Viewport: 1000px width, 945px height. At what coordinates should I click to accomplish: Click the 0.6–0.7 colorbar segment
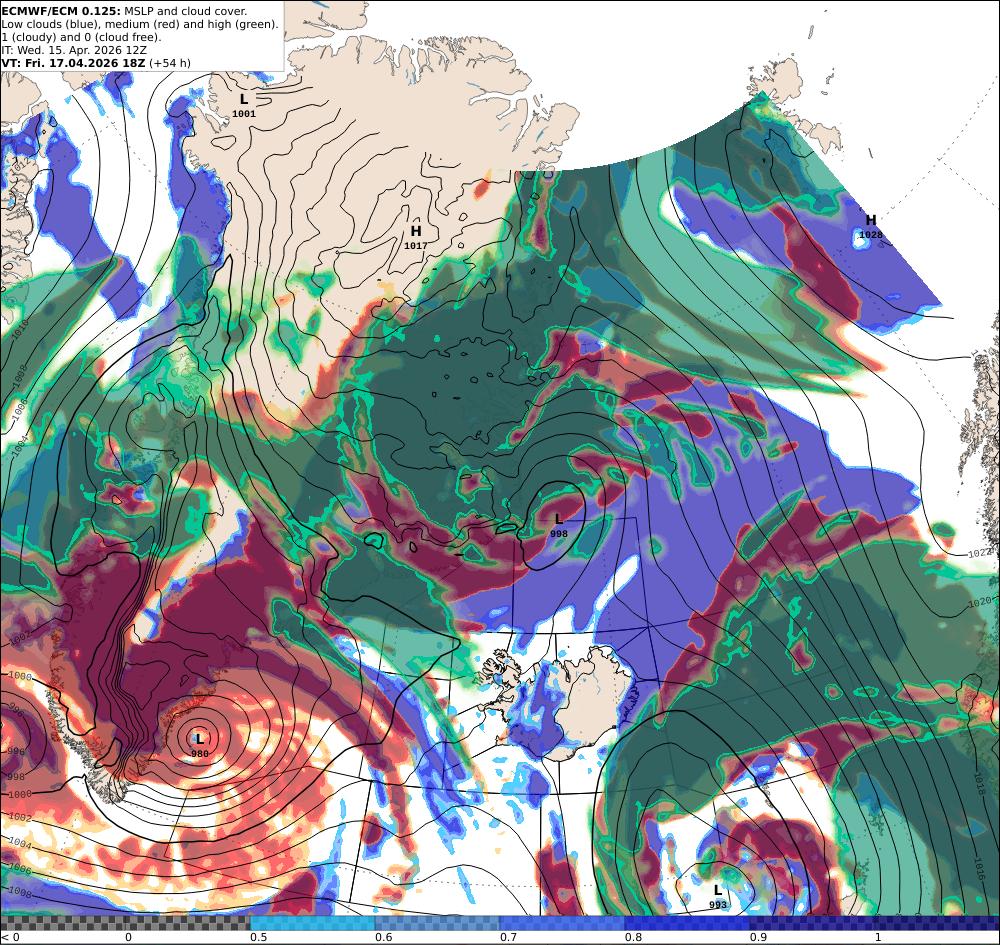tap(438, 922)
